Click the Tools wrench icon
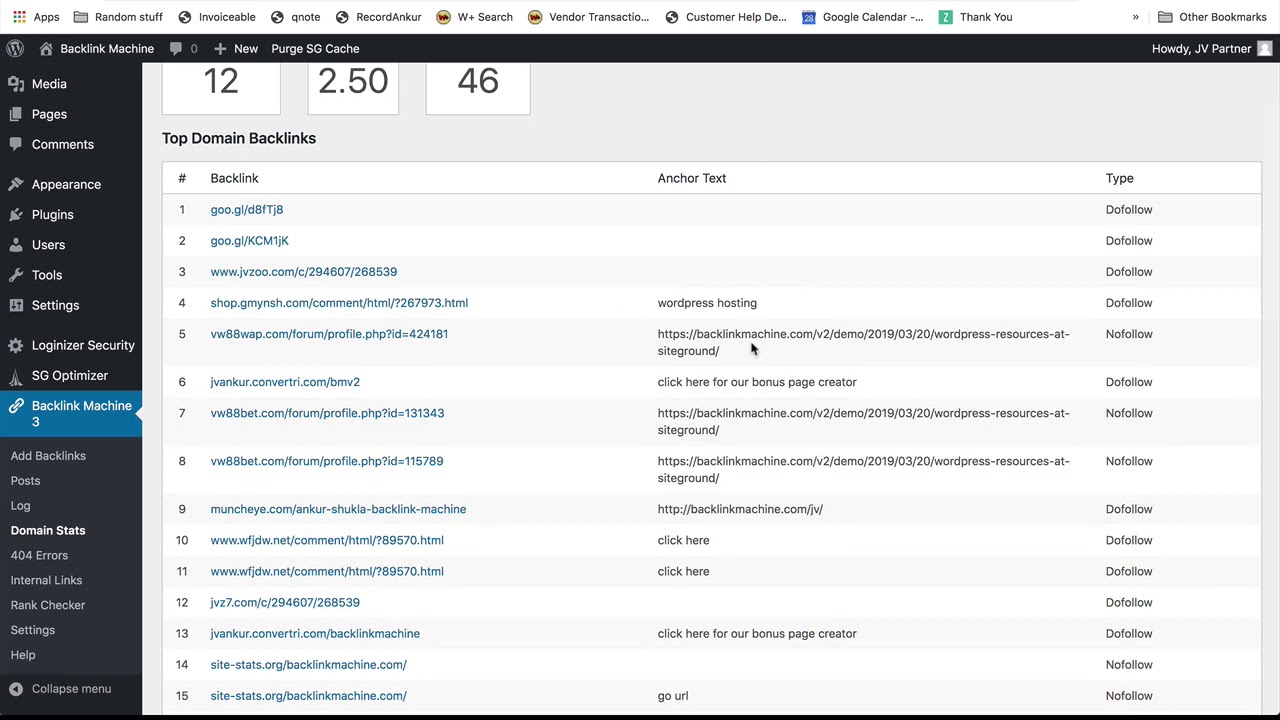 click(x=16, y=275)
